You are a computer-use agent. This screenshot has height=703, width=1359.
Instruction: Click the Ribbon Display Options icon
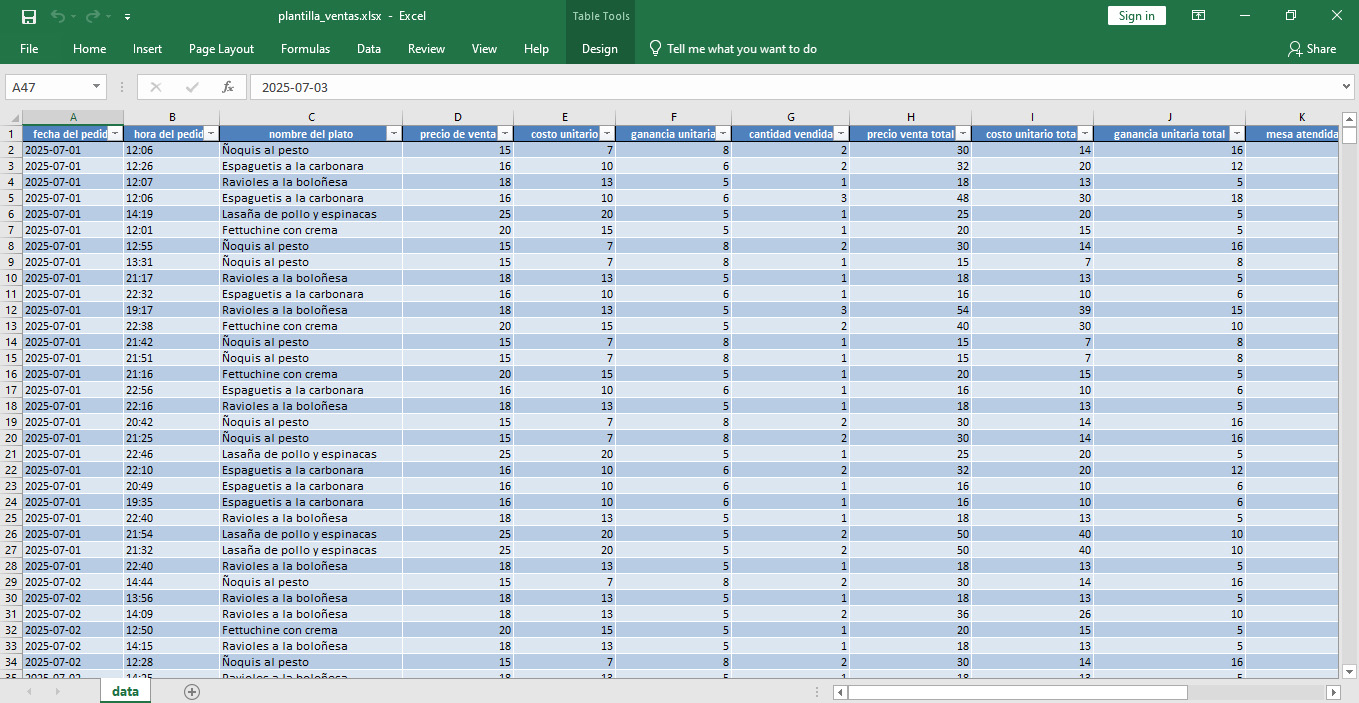(x=1198, y=16)
